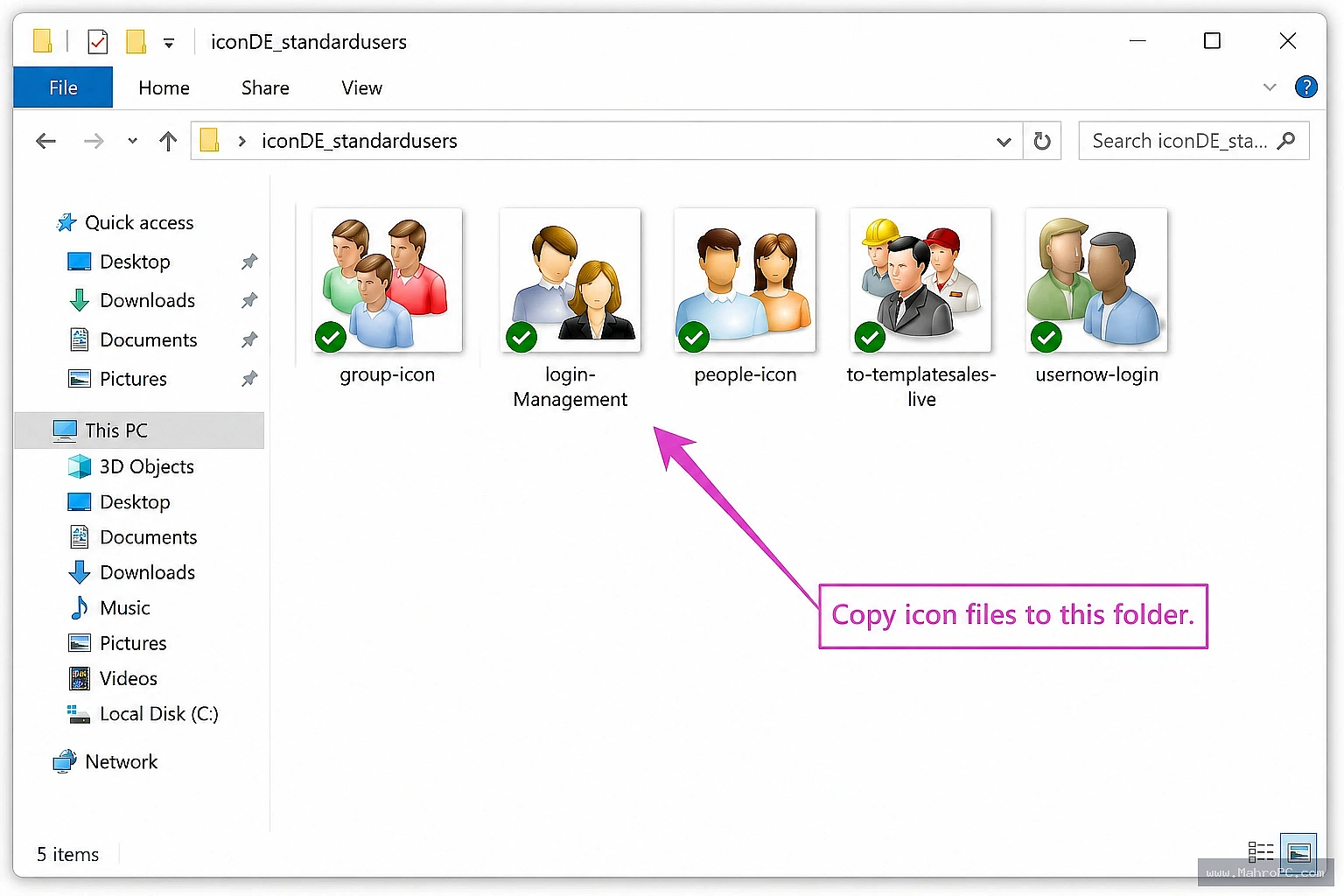Expand the path chevron in the address bar
1344x896 pixels.
242,141
